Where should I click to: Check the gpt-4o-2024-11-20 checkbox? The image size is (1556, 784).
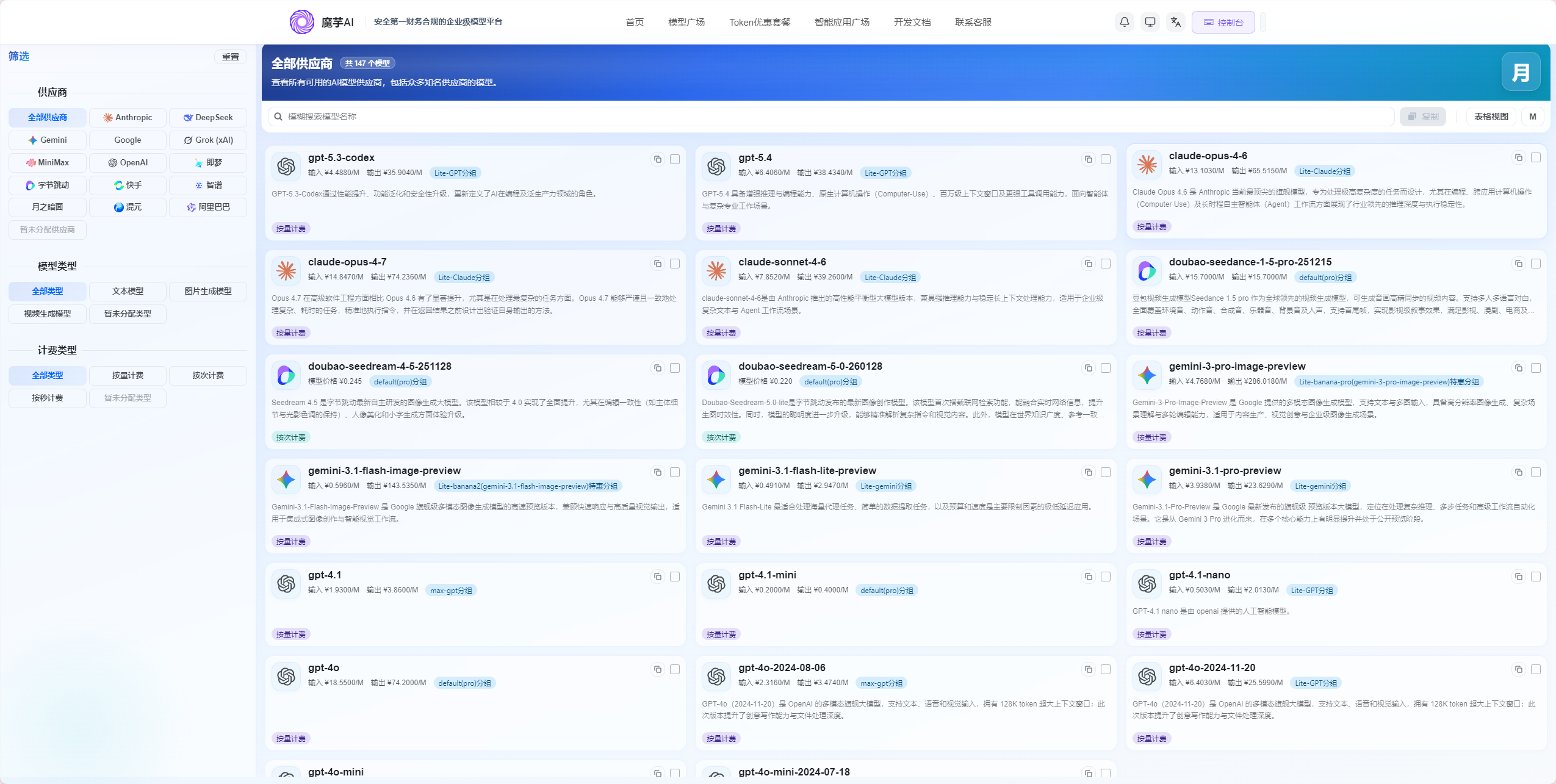click(x=1535, y=669)
